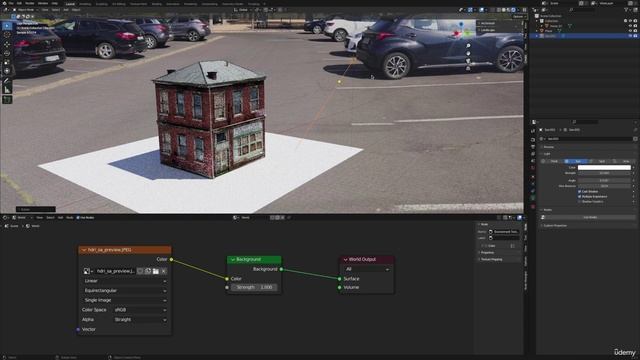640x360 pixels.
Task: Open the Color Space sRGB dropdown
Action: (140, 310)
